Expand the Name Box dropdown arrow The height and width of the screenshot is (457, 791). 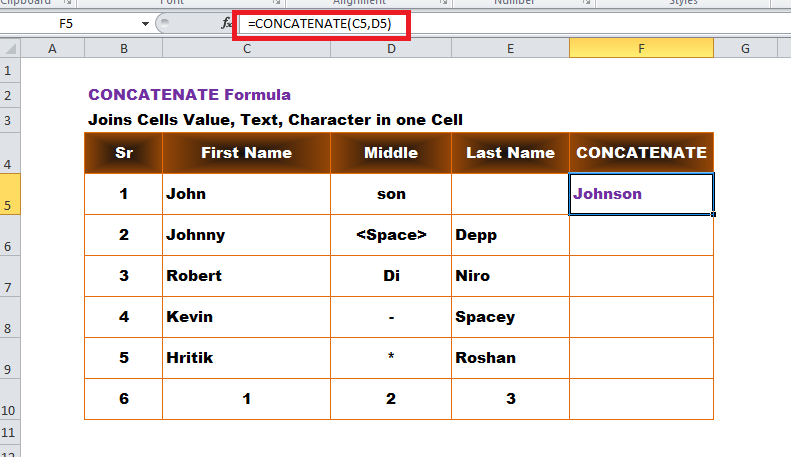click(x=145, y=24)
